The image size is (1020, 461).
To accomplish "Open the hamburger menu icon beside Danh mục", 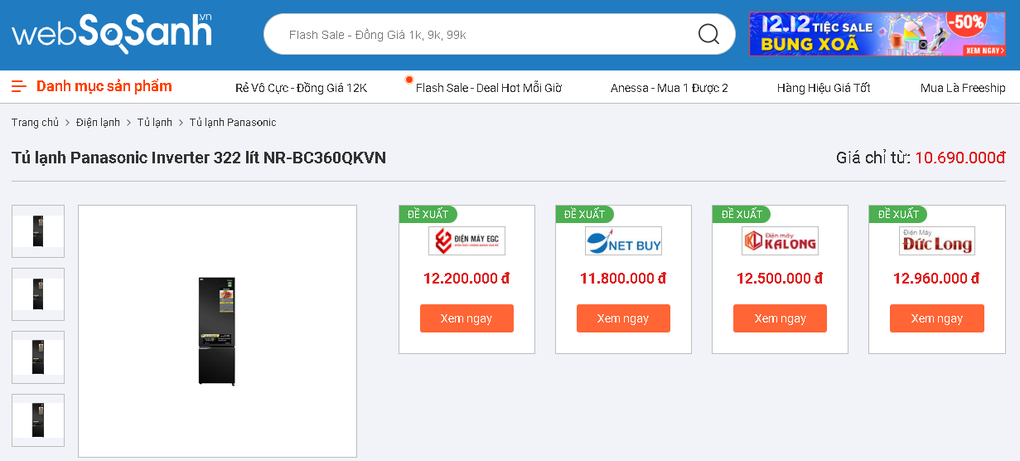I will pos(19,86).
